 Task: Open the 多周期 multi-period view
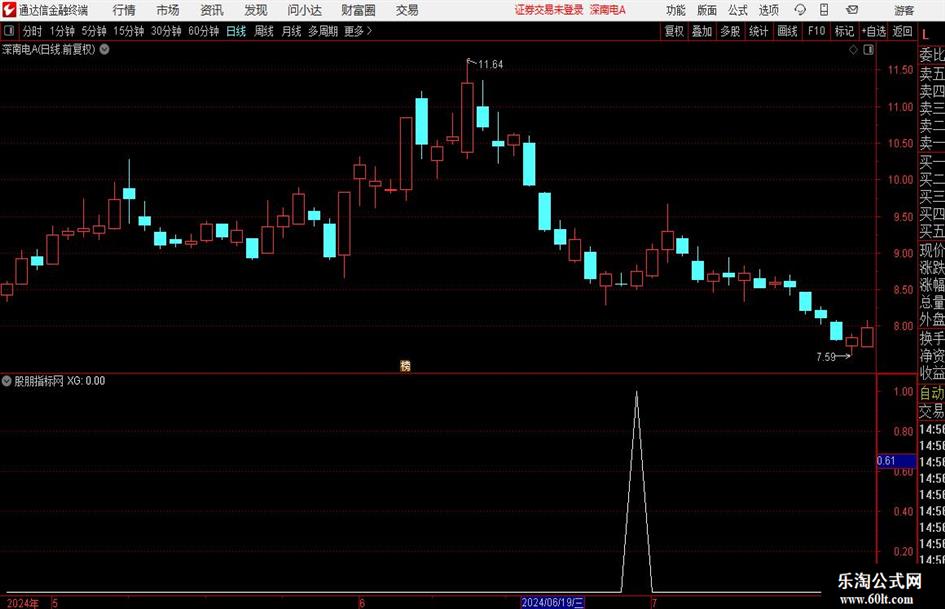(x=323, y=31)
